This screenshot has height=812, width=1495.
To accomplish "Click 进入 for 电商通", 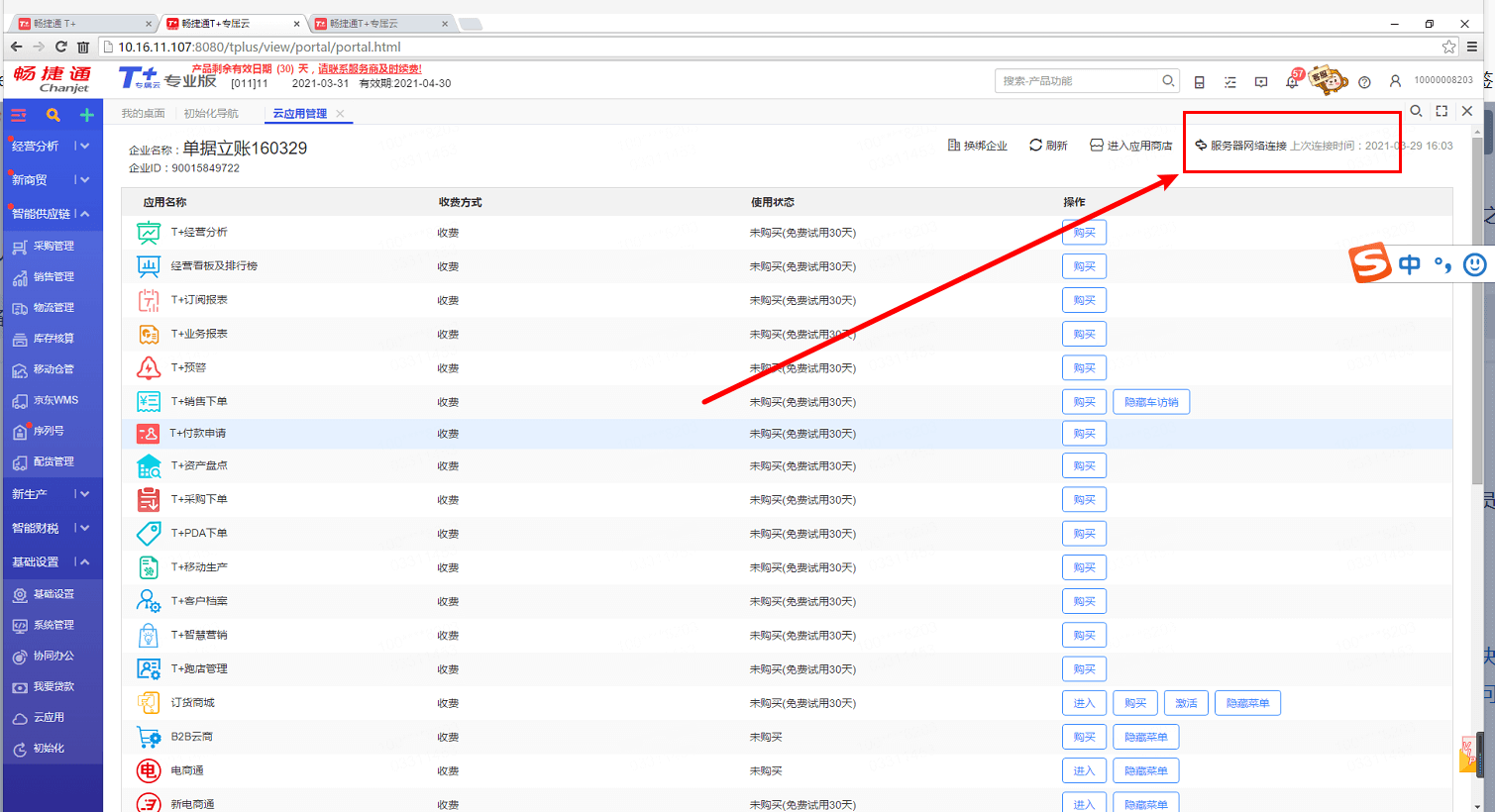I will [1084, 770].
